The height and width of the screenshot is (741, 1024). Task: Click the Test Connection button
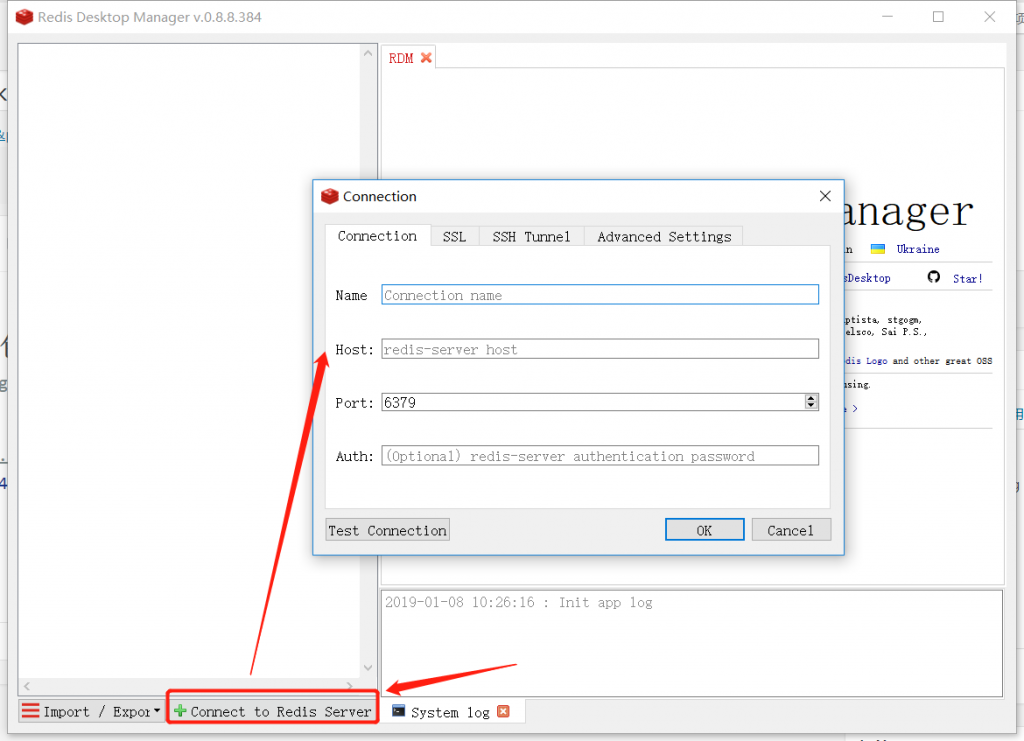[388, 530]
